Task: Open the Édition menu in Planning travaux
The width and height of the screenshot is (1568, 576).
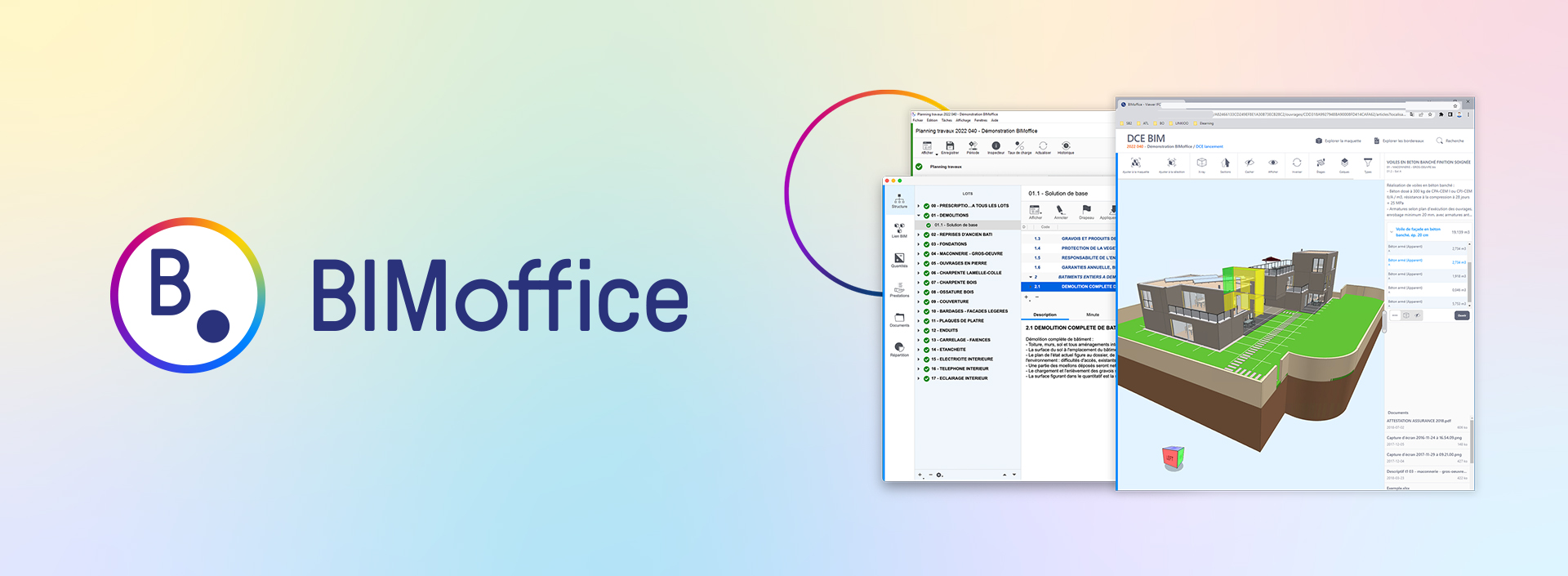Action: point(932,120)
